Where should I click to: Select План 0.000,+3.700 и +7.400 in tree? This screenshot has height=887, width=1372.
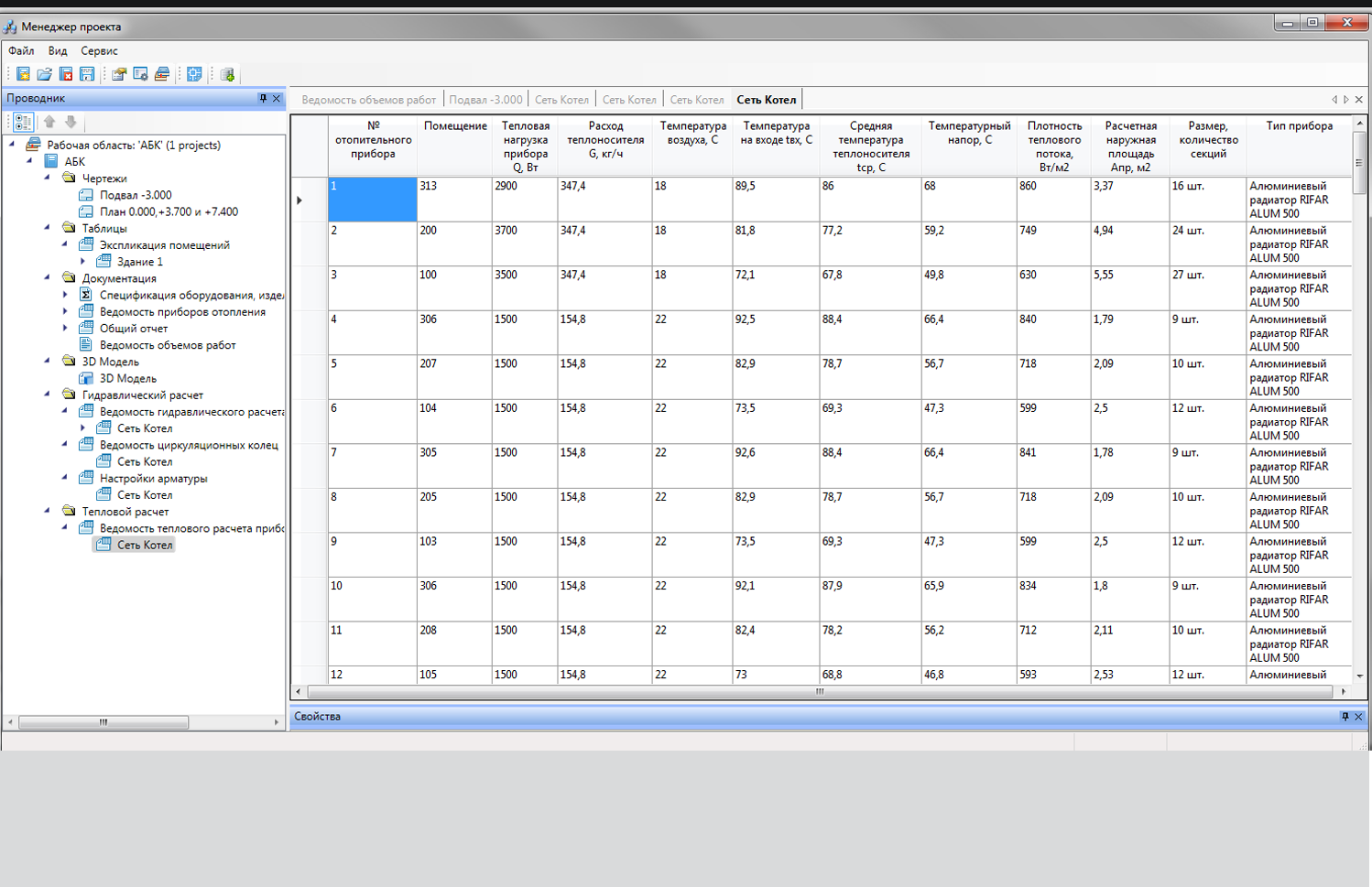tap(169, 211)
